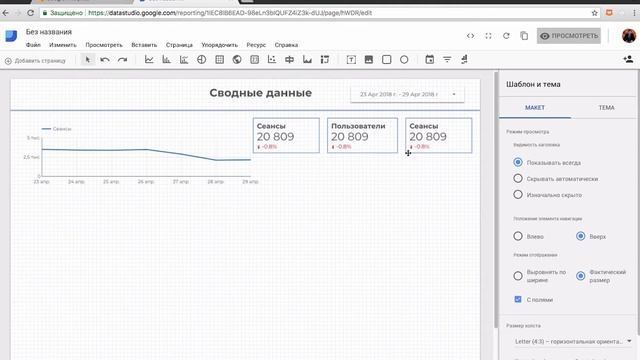The width and height of the screenshot is (640, 360).
Task: Open the Упорядочить menu
Action: click(220, 45)
